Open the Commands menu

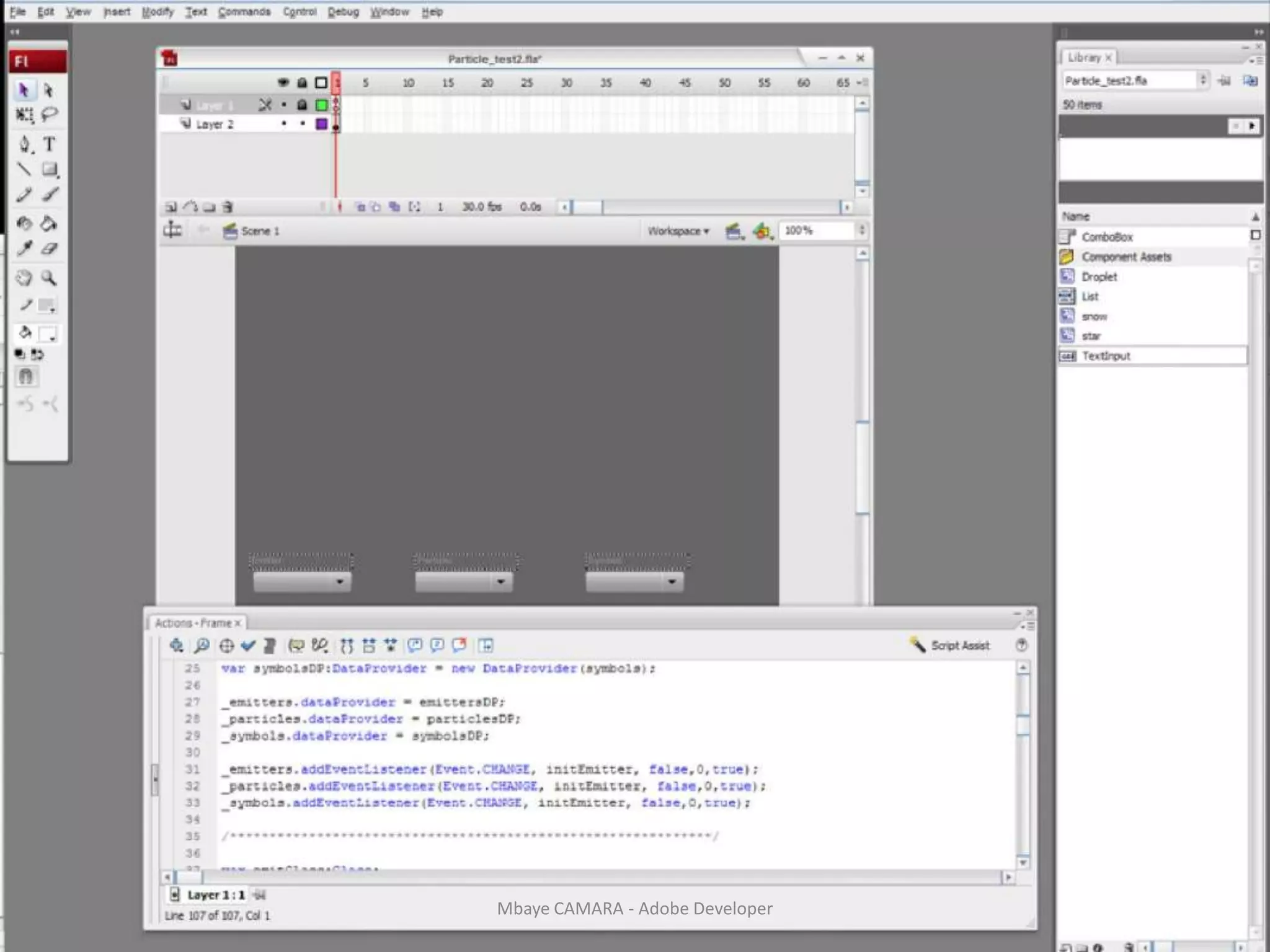pos(244,12)
